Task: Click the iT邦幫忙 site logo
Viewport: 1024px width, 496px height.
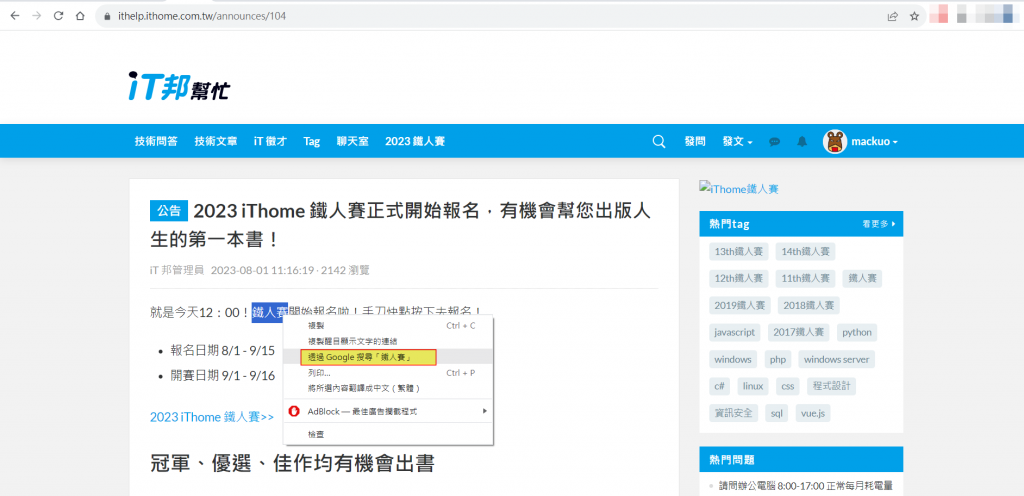Action: point(178,85)
